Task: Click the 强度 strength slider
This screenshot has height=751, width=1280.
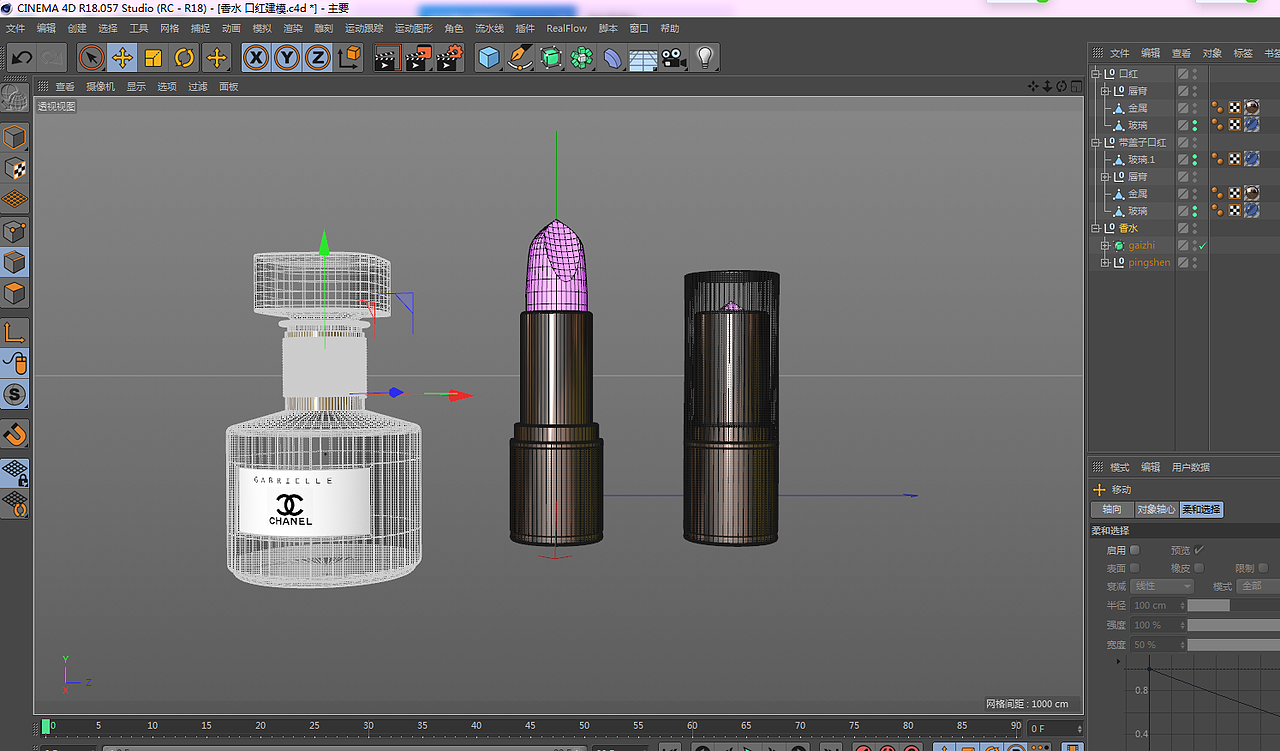Action: (1233, 625)
